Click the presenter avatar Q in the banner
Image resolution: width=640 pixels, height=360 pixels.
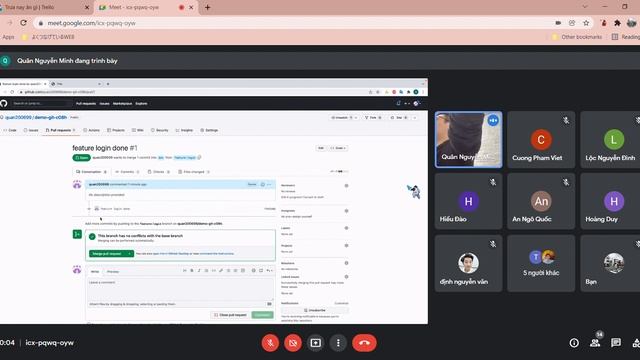(5, 61)
